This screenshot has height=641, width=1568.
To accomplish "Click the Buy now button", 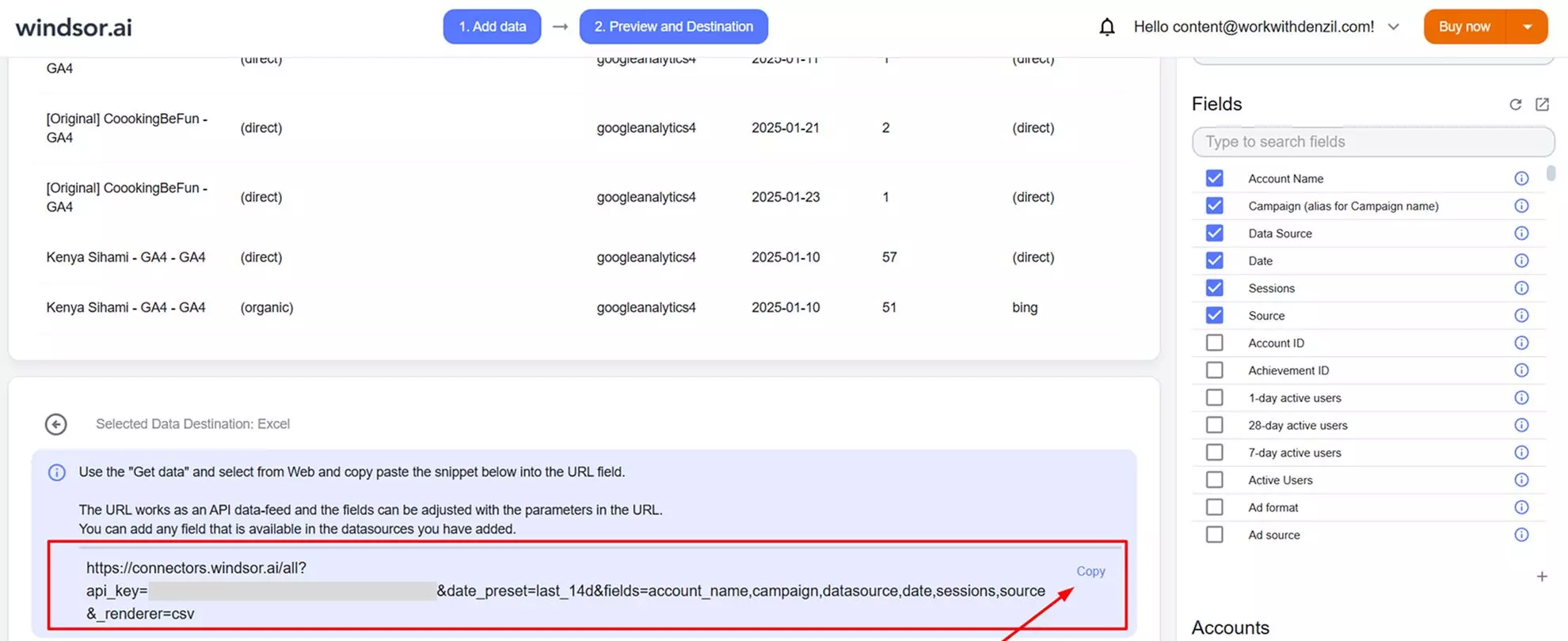I will click(x=1464, y=27).
